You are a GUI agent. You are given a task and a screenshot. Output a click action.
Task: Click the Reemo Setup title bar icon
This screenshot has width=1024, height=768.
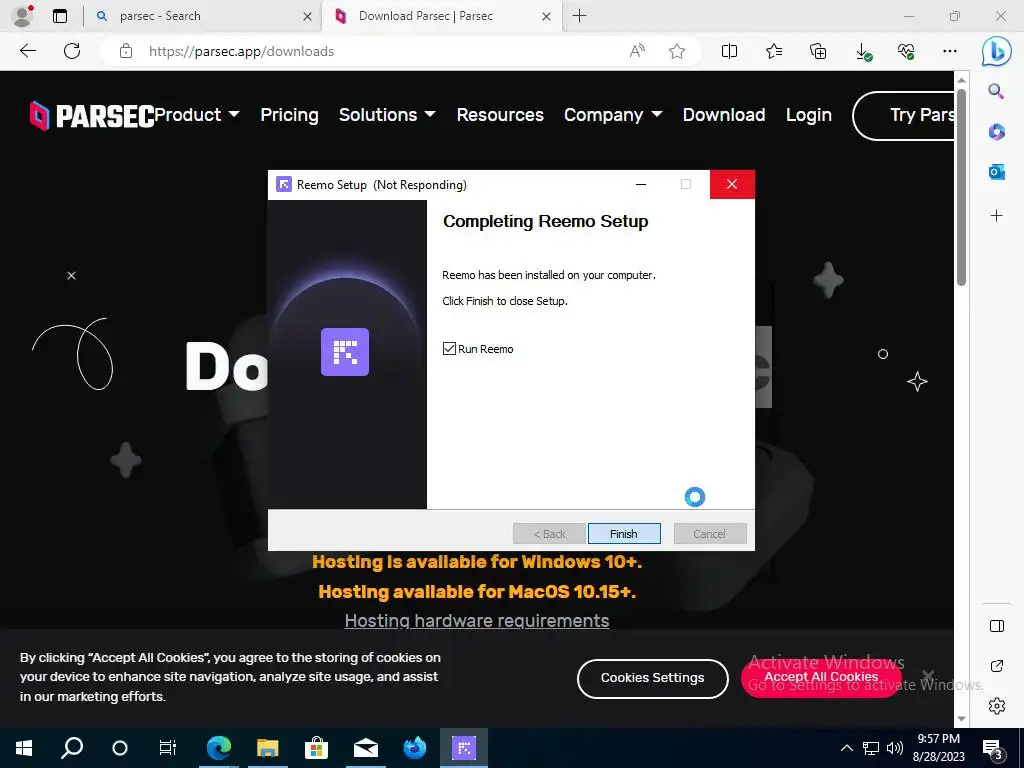pyautogui.click(x=284, y=184)
